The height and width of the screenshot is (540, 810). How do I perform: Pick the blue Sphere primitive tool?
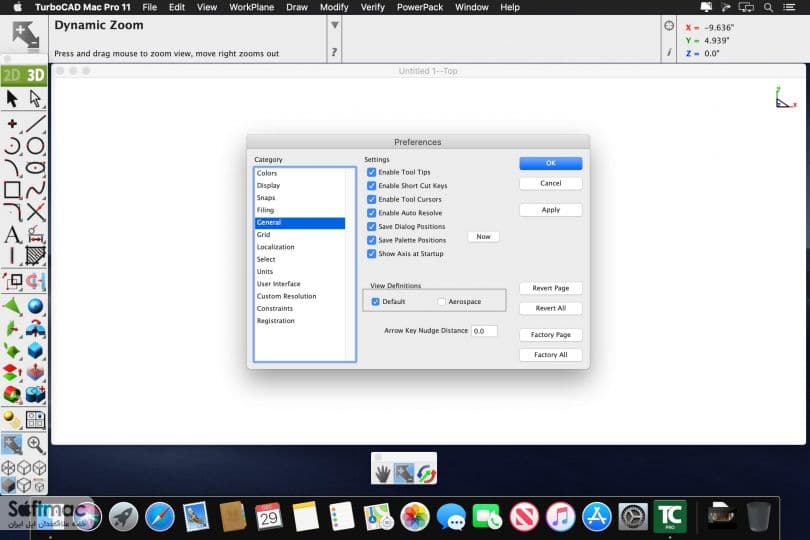[x=35, y=306]
